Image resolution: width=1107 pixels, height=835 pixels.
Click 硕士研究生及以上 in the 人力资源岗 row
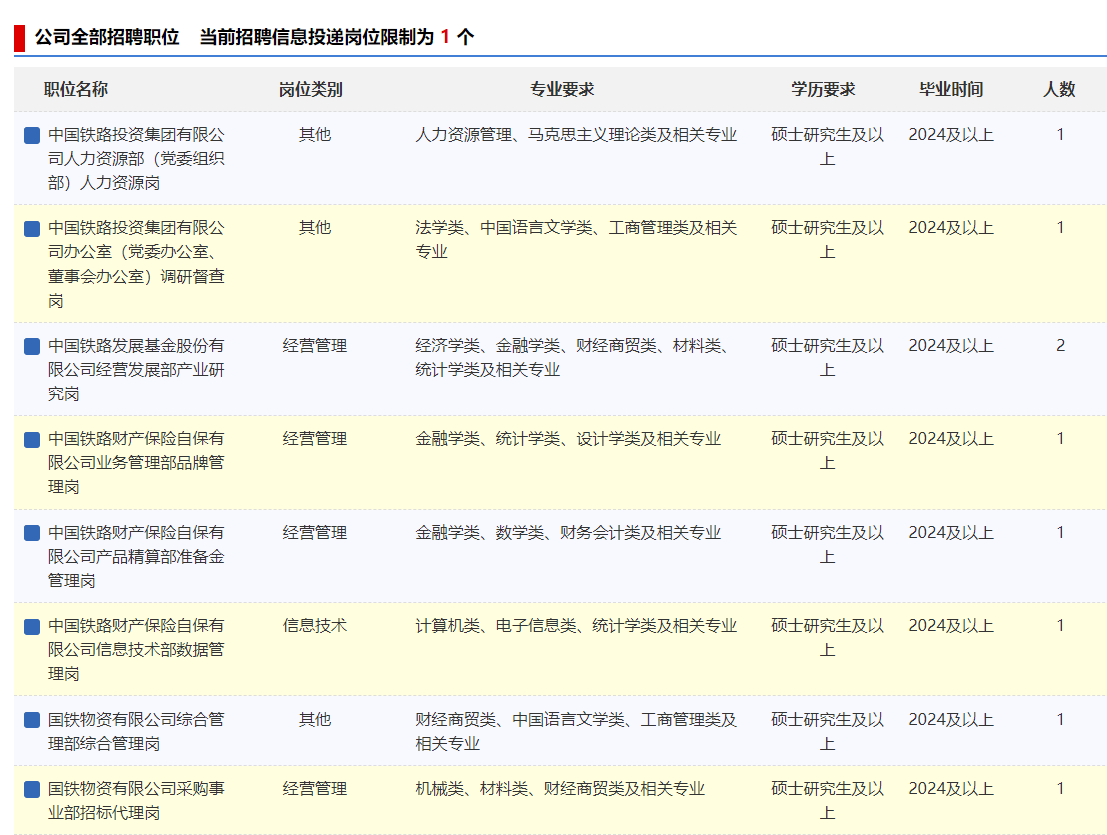(827, 147)
